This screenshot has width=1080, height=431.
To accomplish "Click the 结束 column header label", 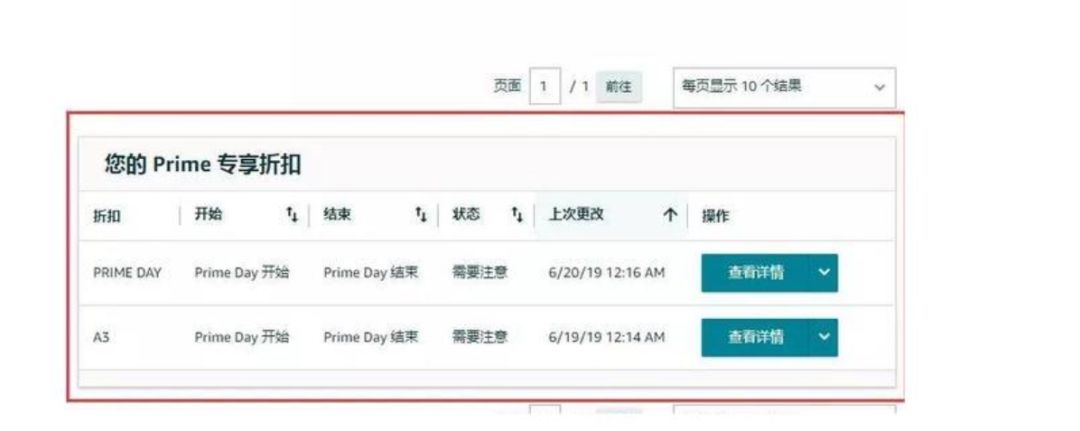I will click(337, 214).
